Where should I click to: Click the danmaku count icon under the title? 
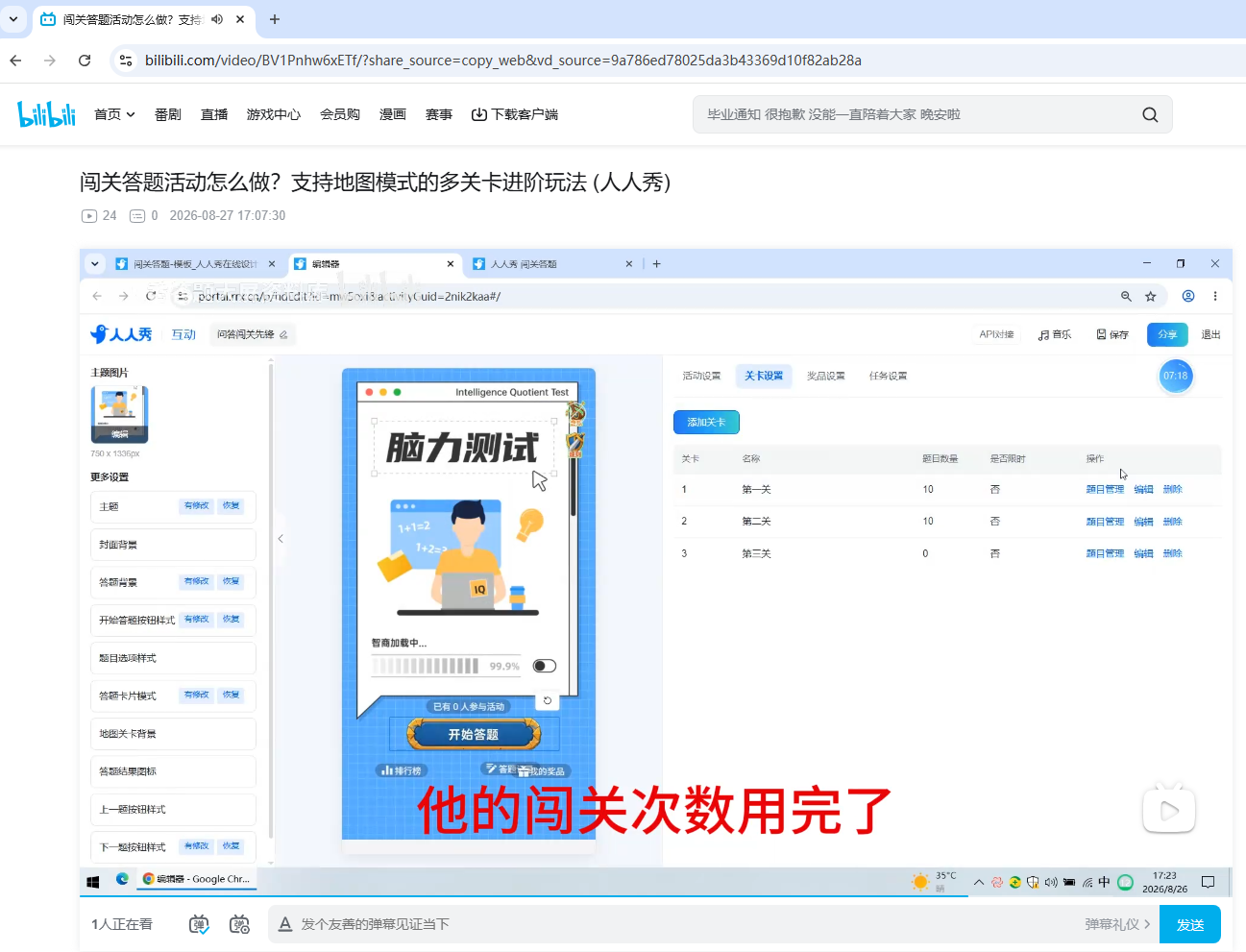click(x=137, y=216)
